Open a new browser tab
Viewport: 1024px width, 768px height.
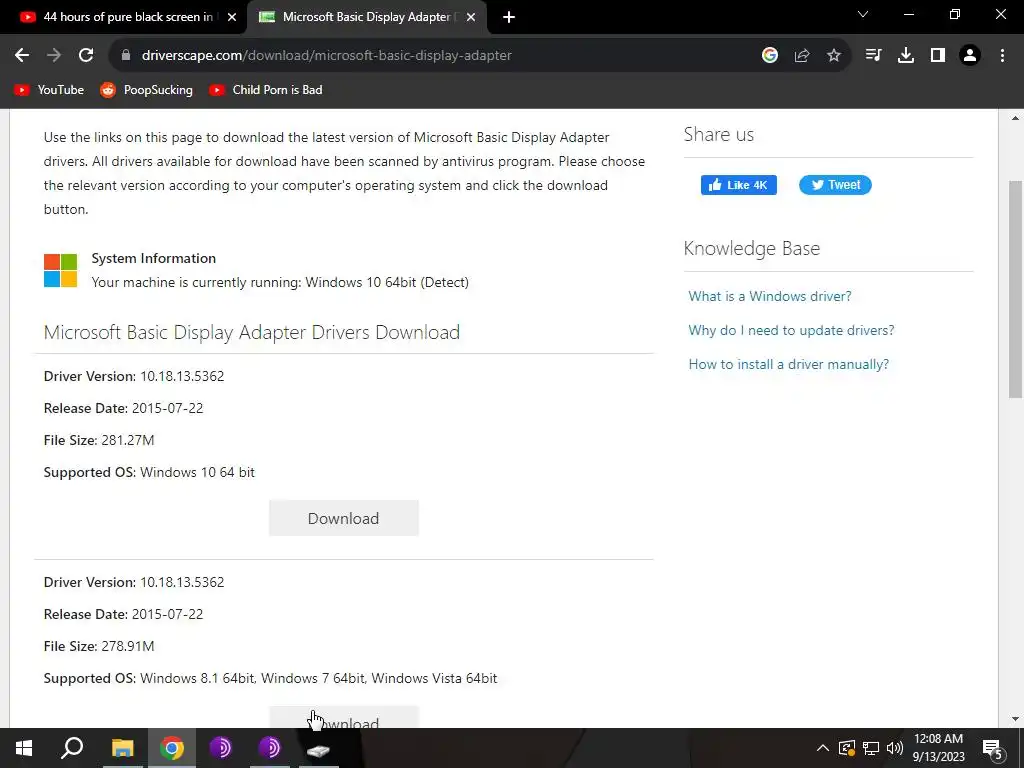coord(509,17)
